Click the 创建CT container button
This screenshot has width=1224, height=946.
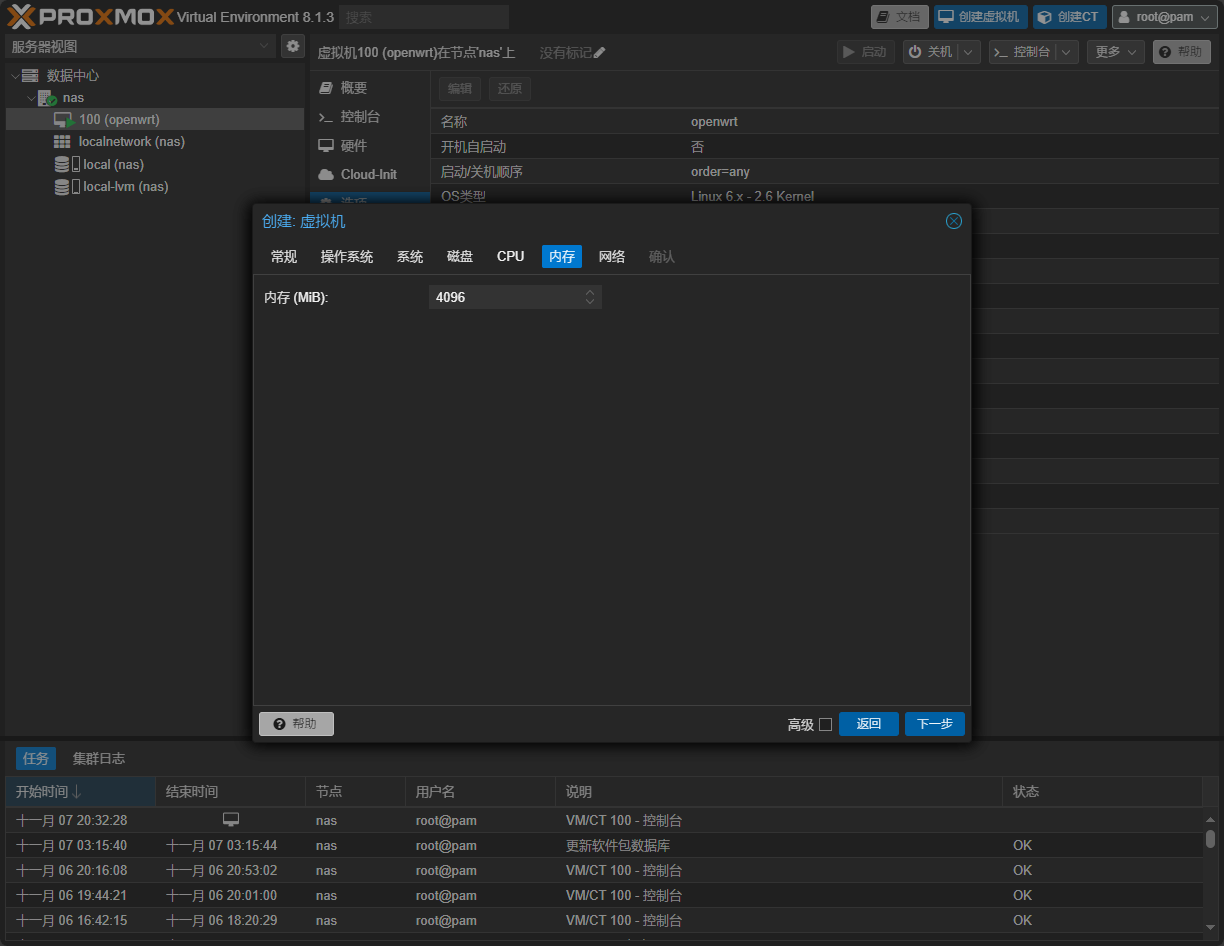click(1069, 17)
